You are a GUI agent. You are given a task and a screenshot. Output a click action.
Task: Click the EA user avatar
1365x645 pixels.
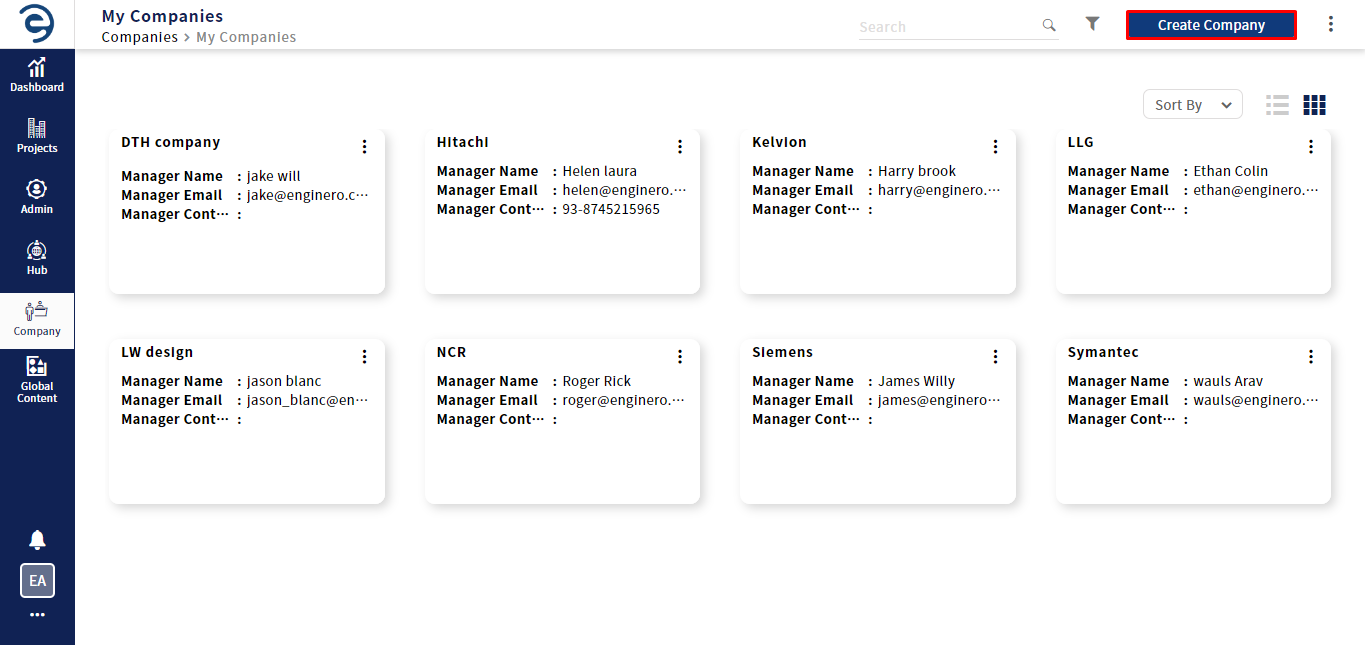(x=37, y=581)
